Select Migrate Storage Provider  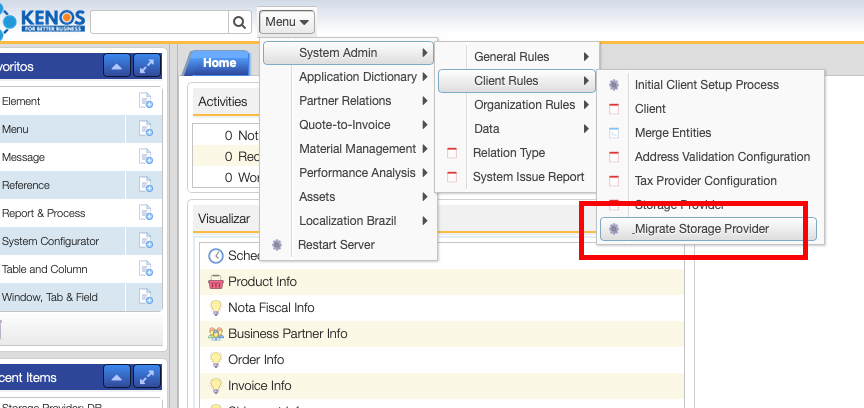click(701, 229)
